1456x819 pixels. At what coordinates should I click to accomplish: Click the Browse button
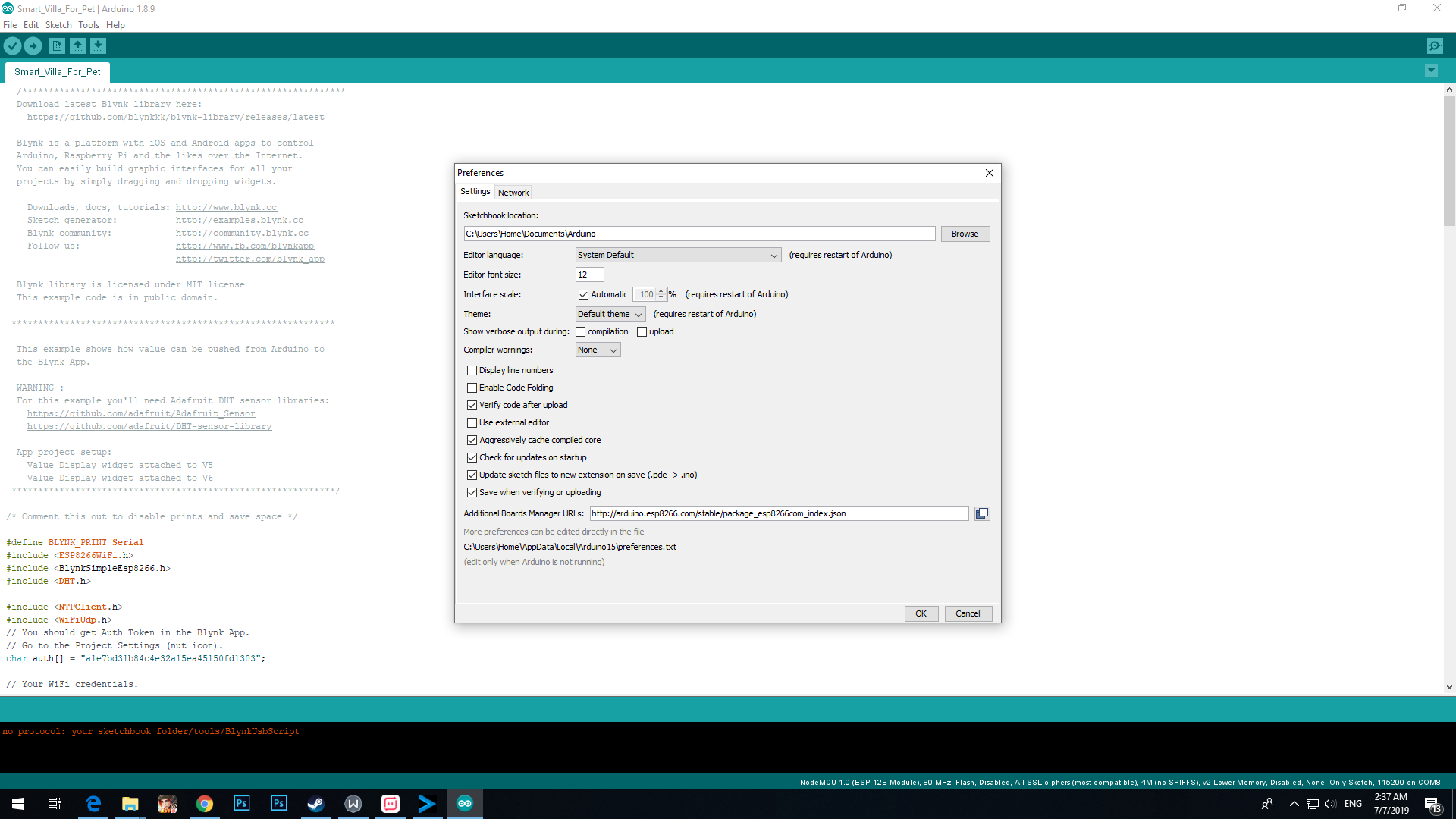tap(965, 234)
